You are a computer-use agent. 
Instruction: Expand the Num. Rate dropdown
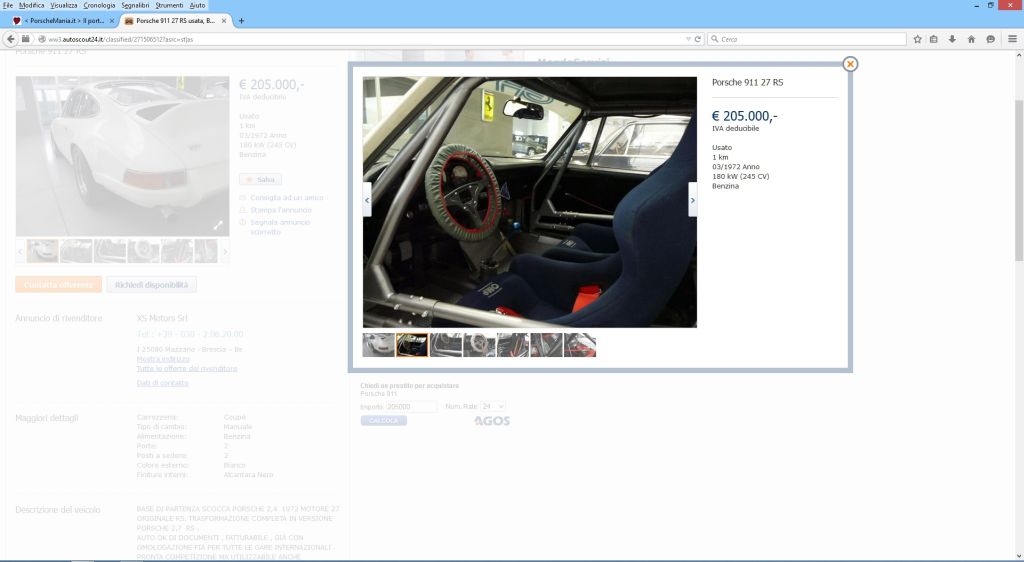tap(493, 407)
